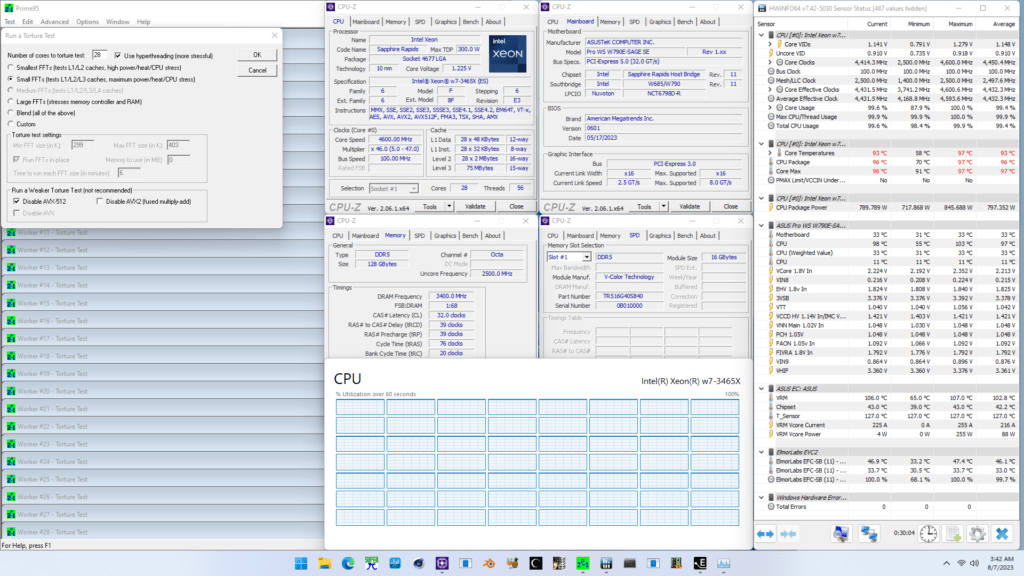
Task: Expand Core Temperatures row in HWiNFO
Action: pos(770,153)
